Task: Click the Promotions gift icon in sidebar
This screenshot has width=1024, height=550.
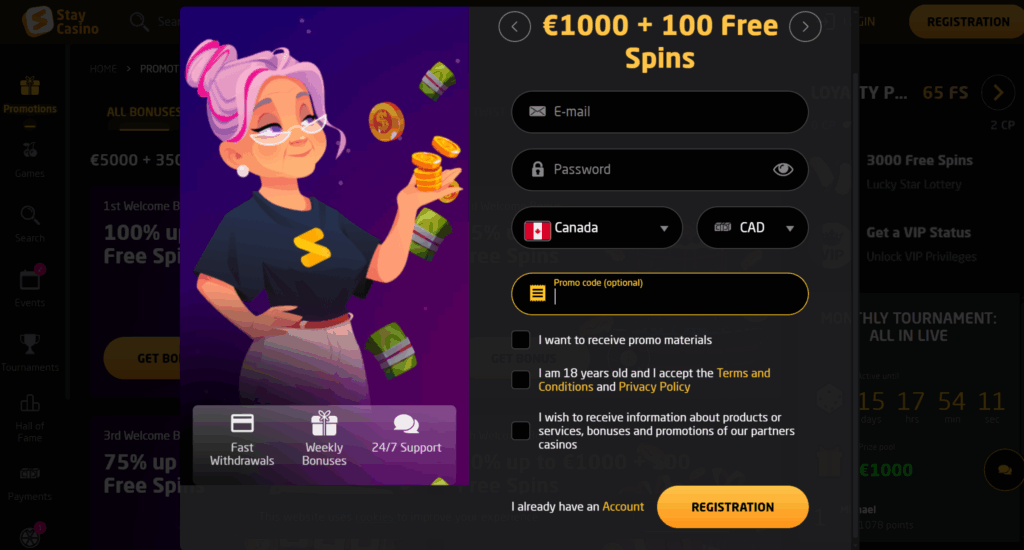Action: tap(29, 86)
